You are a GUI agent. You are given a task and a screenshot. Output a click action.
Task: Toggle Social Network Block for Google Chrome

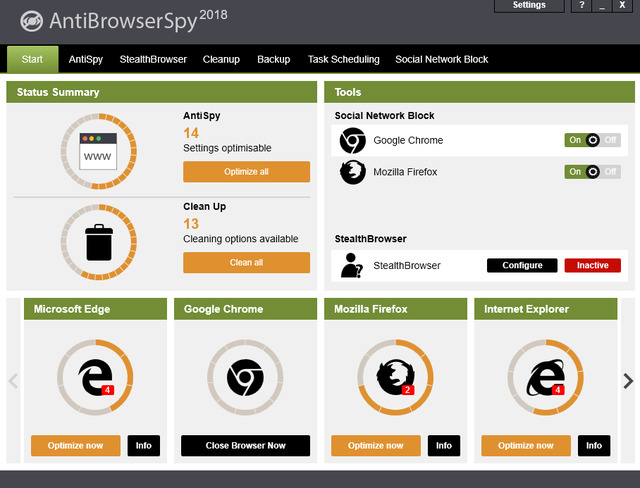[592, 140]
